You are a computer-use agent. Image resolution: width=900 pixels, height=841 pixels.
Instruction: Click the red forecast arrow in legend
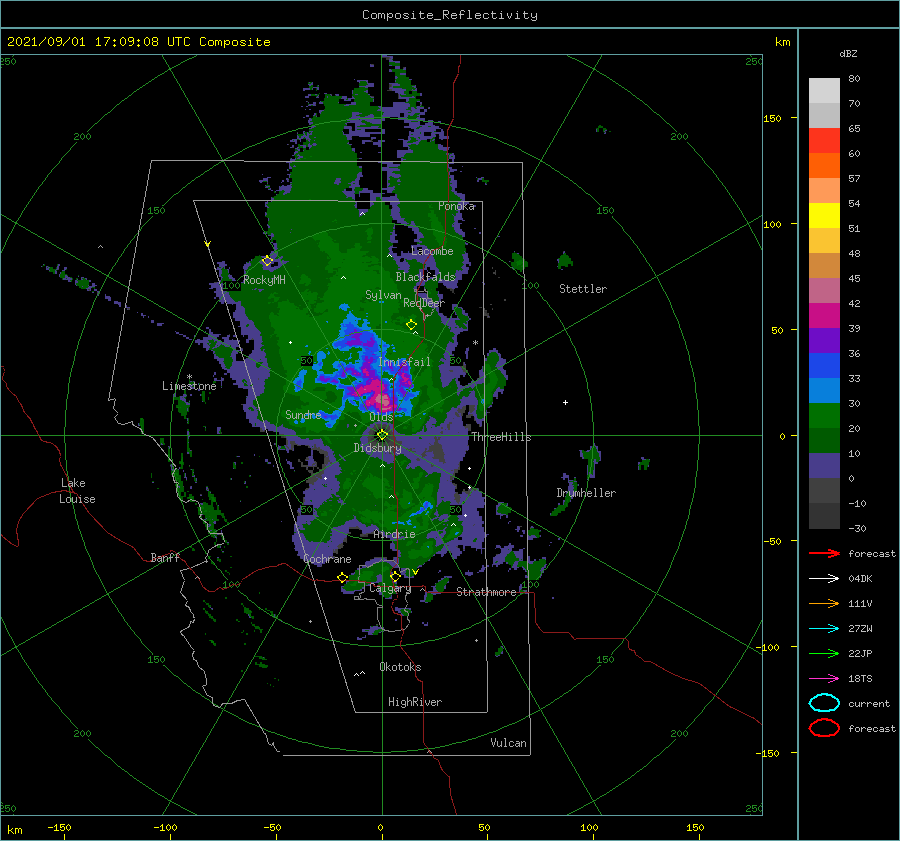(824, 553)
